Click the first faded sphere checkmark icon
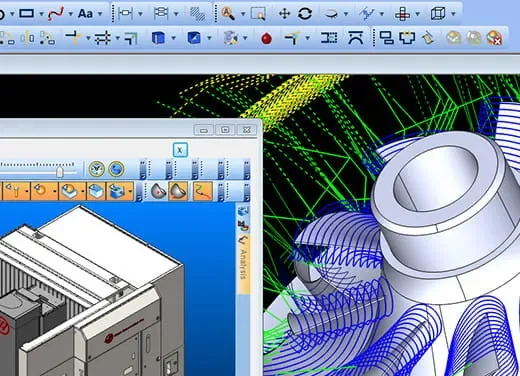This screenshot has width=520, height=376. 454,38
